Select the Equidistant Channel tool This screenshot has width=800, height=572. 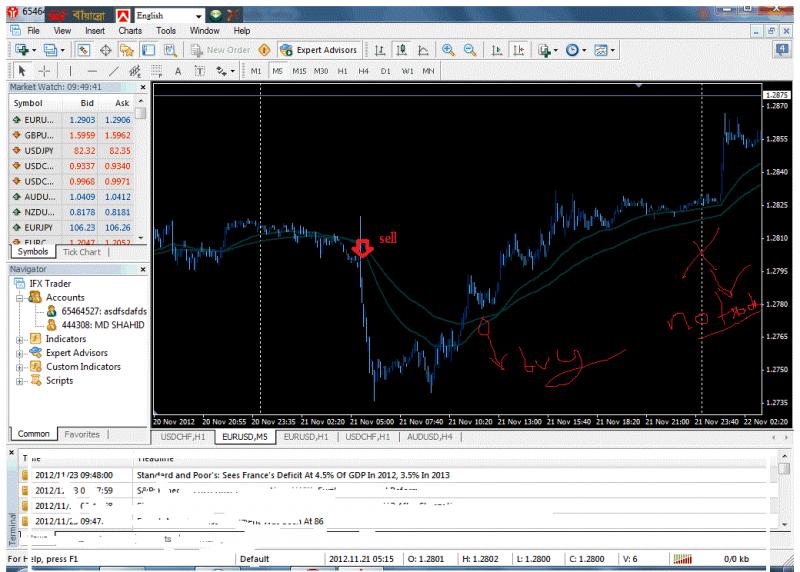click(135, 71)
